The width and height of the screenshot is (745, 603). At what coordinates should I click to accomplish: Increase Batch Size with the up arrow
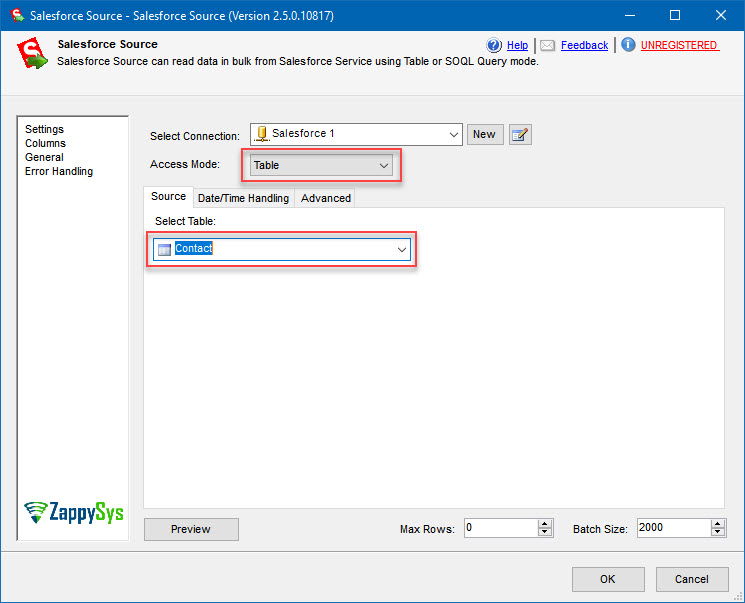point(718,524)
